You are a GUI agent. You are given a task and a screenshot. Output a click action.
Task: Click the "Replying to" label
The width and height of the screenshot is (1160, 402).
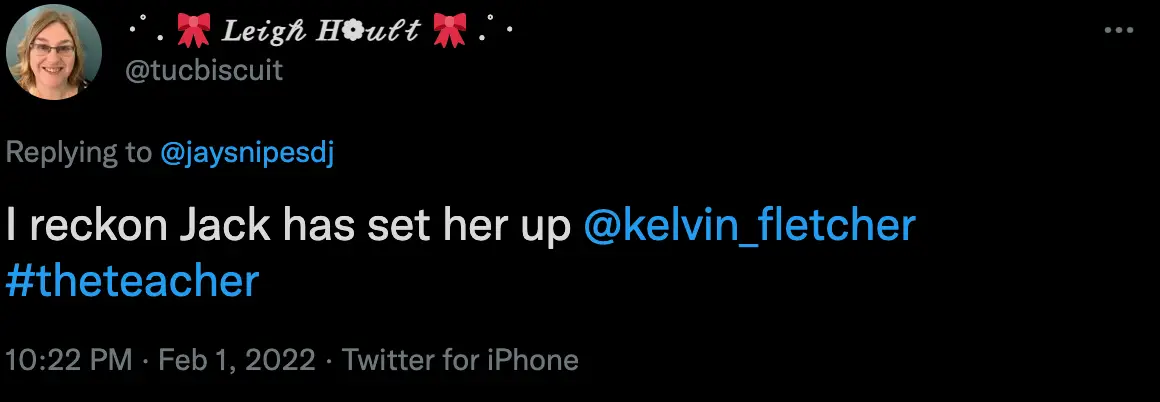[x=80, y=152]
